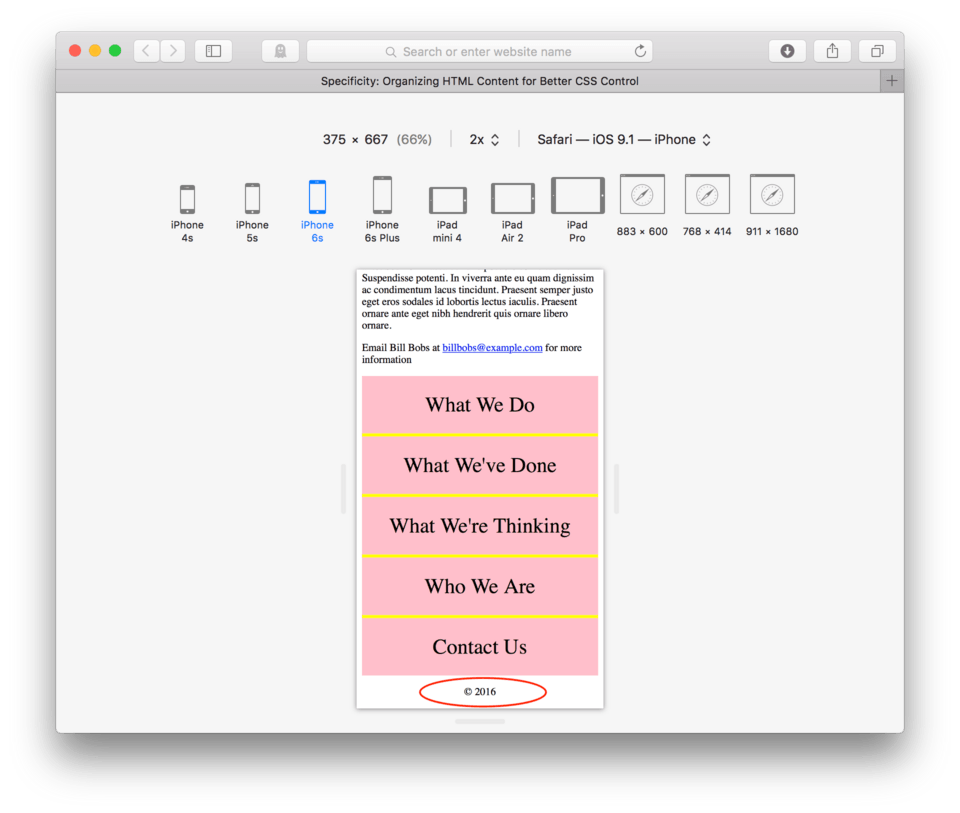Click the Ghostery ghost extension icon
The height and width of the screenshot is (813, 960).
pos(280,51)
